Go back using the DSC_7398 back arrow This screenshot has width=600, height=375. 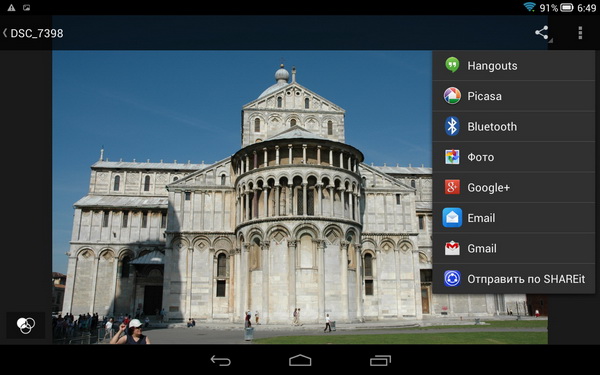[5, 33]
